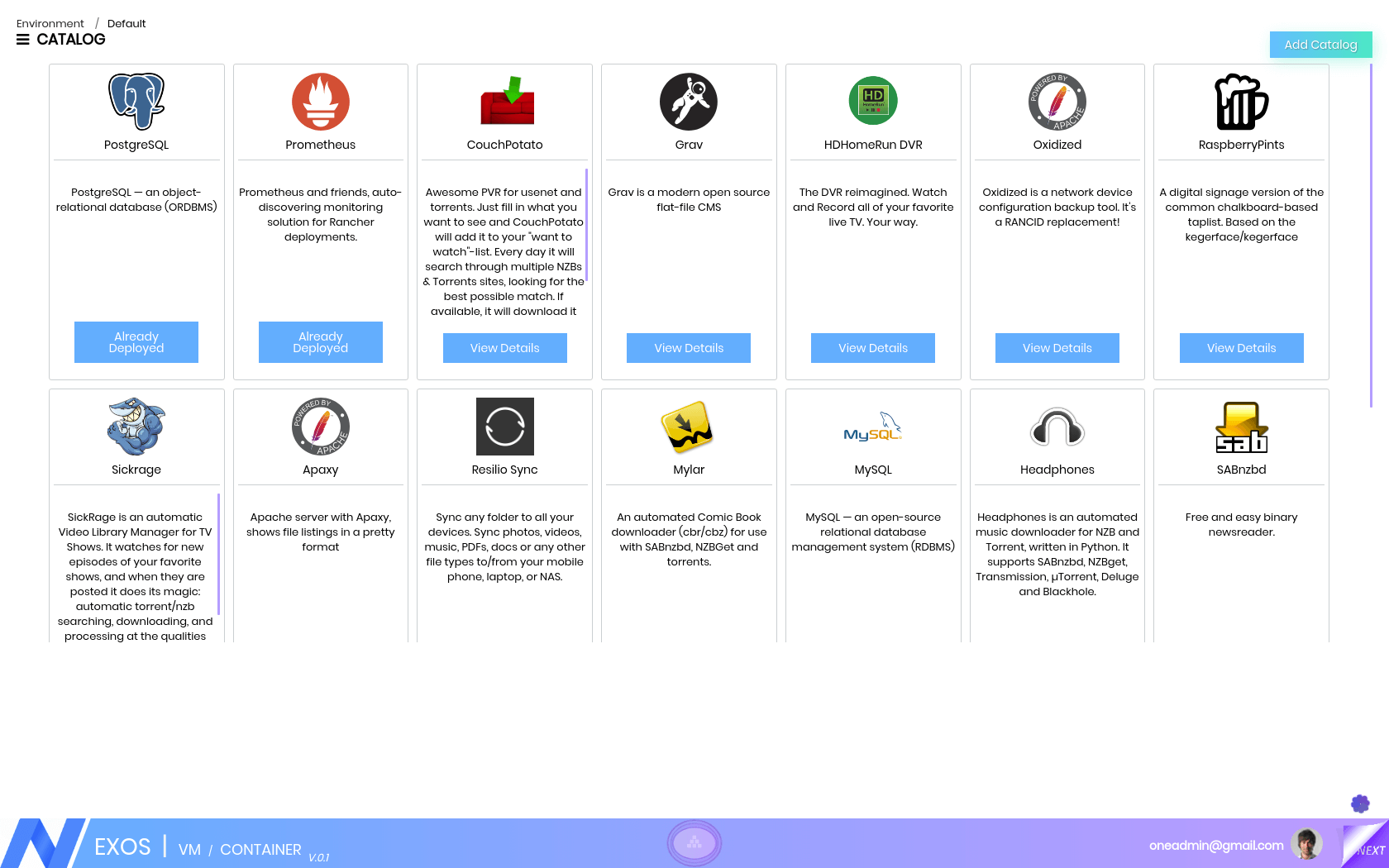Switch to the VM section
The image size is (1389, 868).
pyautogui.click(x=189, y=850)
